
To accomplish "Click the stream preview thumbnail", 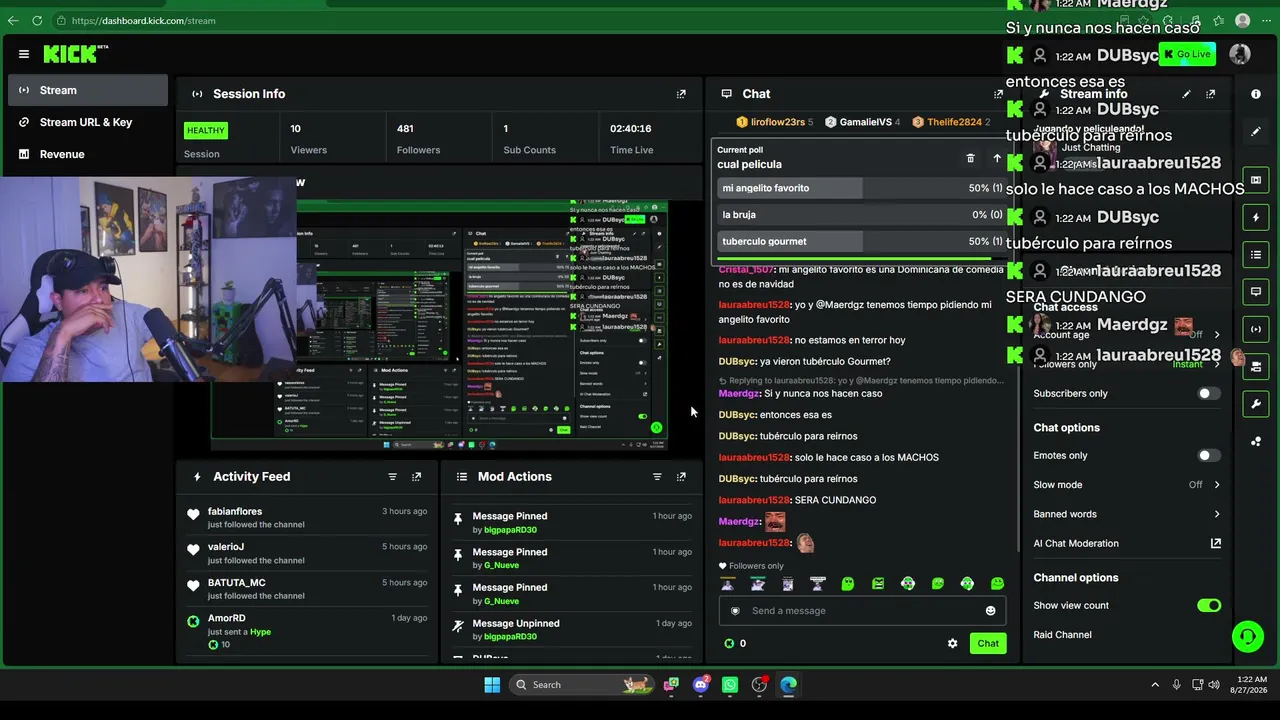I will pyautogui.click(x=439, y=326).
